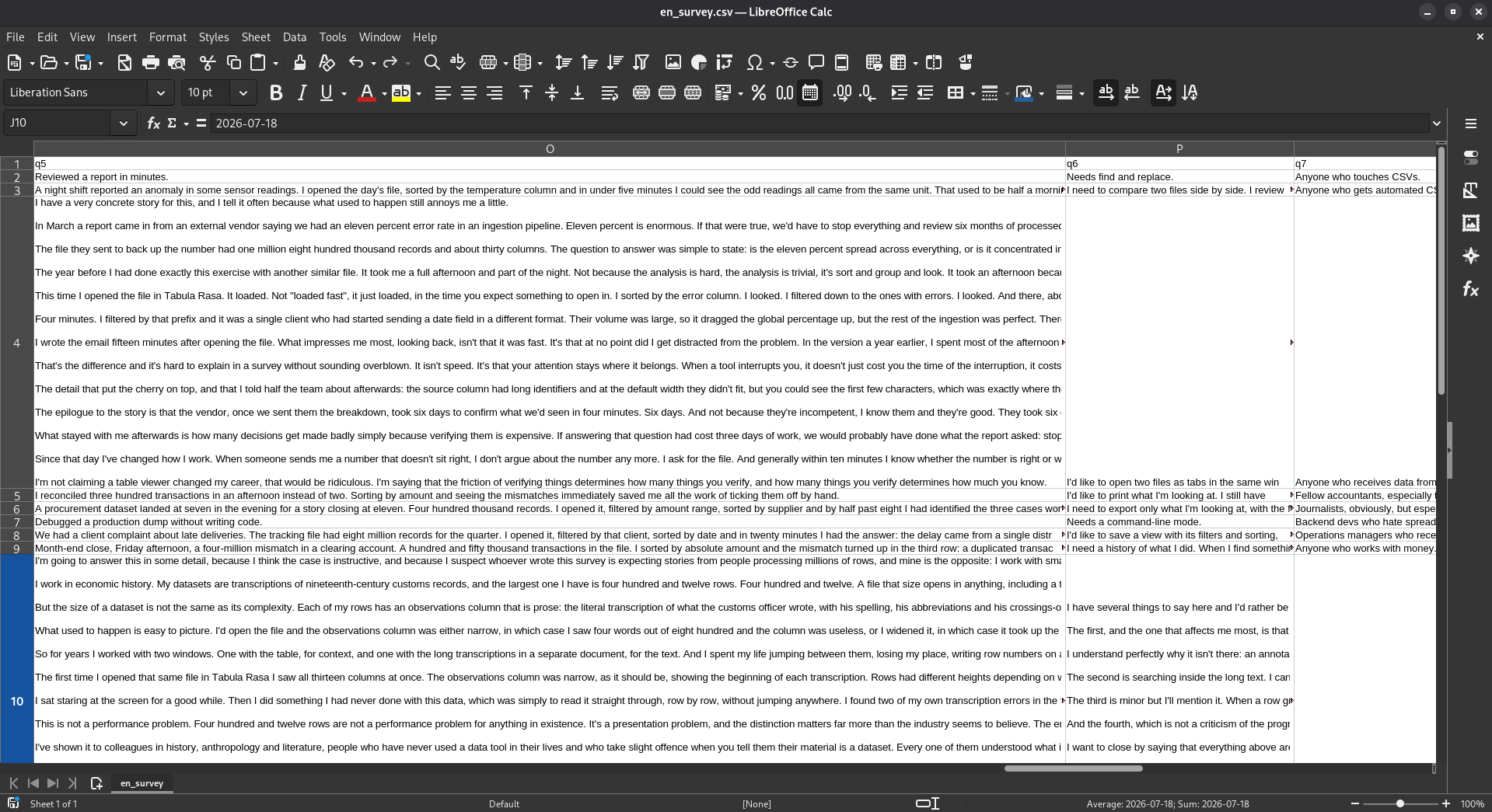Viewport: 1492px width, 812px height.
Task: Open background color dropdown arrow
Action: point(419,93)
